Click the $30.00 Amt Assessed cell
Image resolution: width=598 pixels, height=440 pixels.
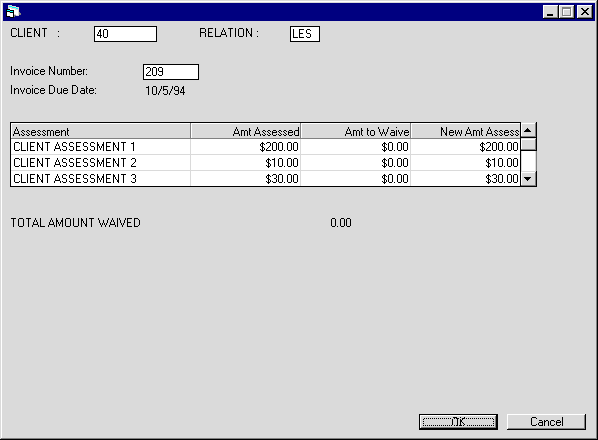tap(246, 178)
